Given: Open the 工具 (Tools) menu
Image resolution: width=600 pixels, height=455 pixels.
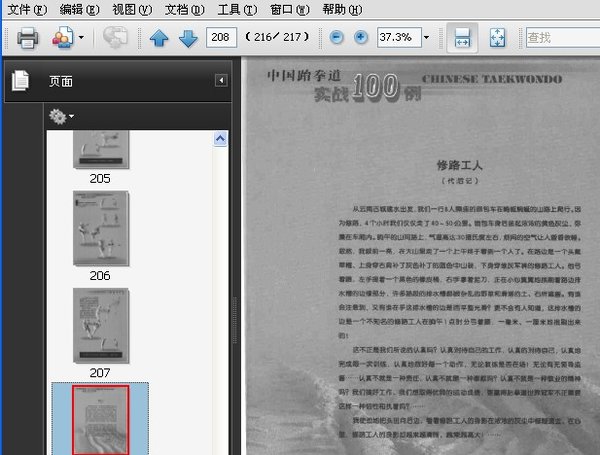Looking at the screenshot, I should [x=235, y=9].
